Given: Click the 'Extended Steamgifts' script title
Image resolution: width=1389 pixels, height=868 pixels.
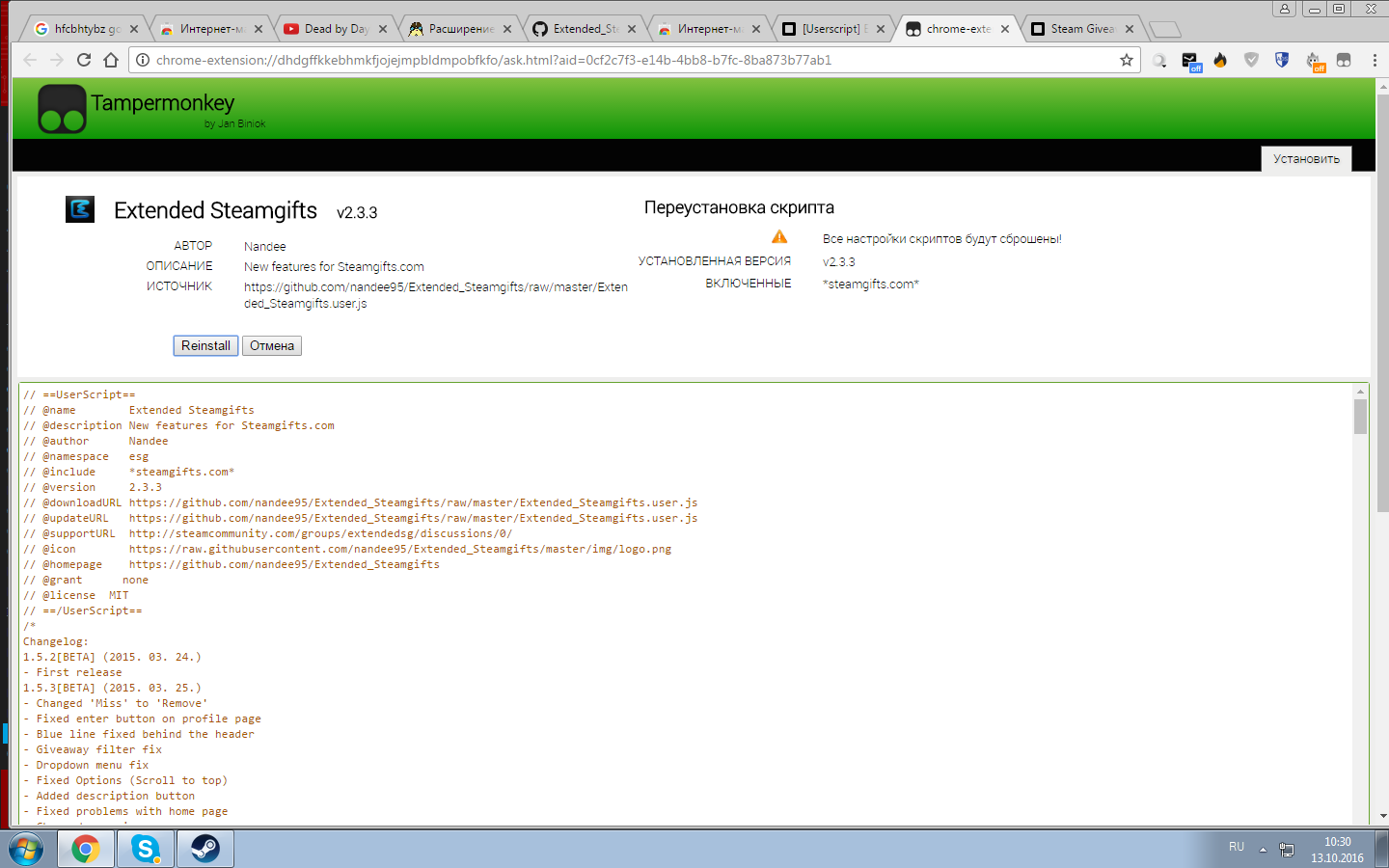Looking at the screenshot, I should (x=215, y=210).
